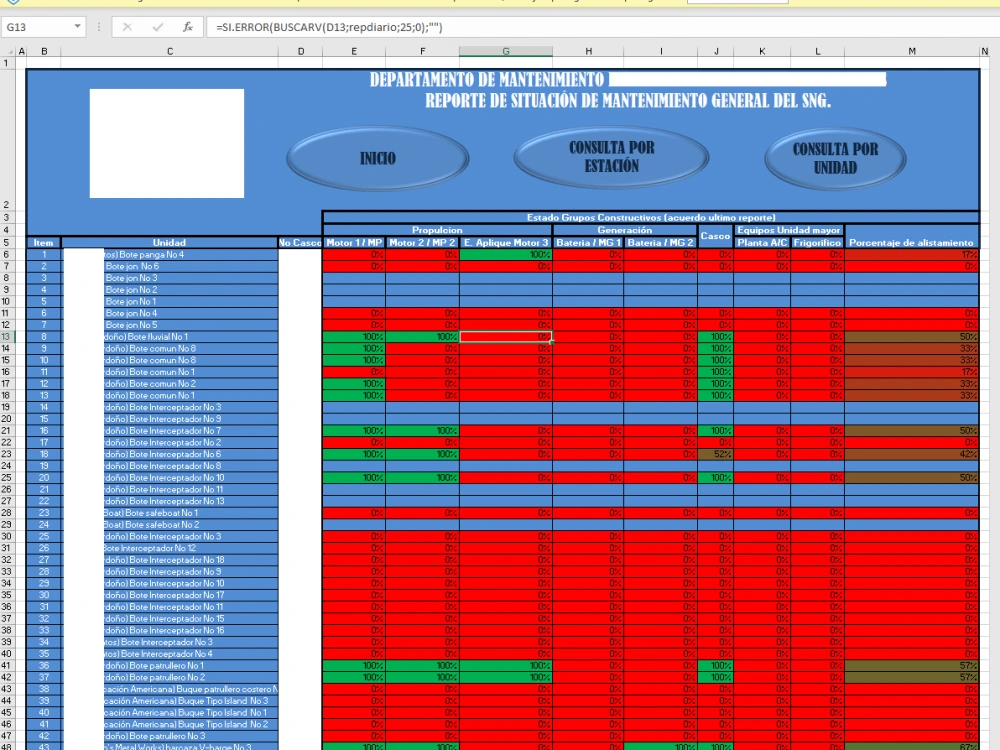Click the 'Casco' merged heading cell
This screenshot has width=1000, height=750.
(716, 236)
